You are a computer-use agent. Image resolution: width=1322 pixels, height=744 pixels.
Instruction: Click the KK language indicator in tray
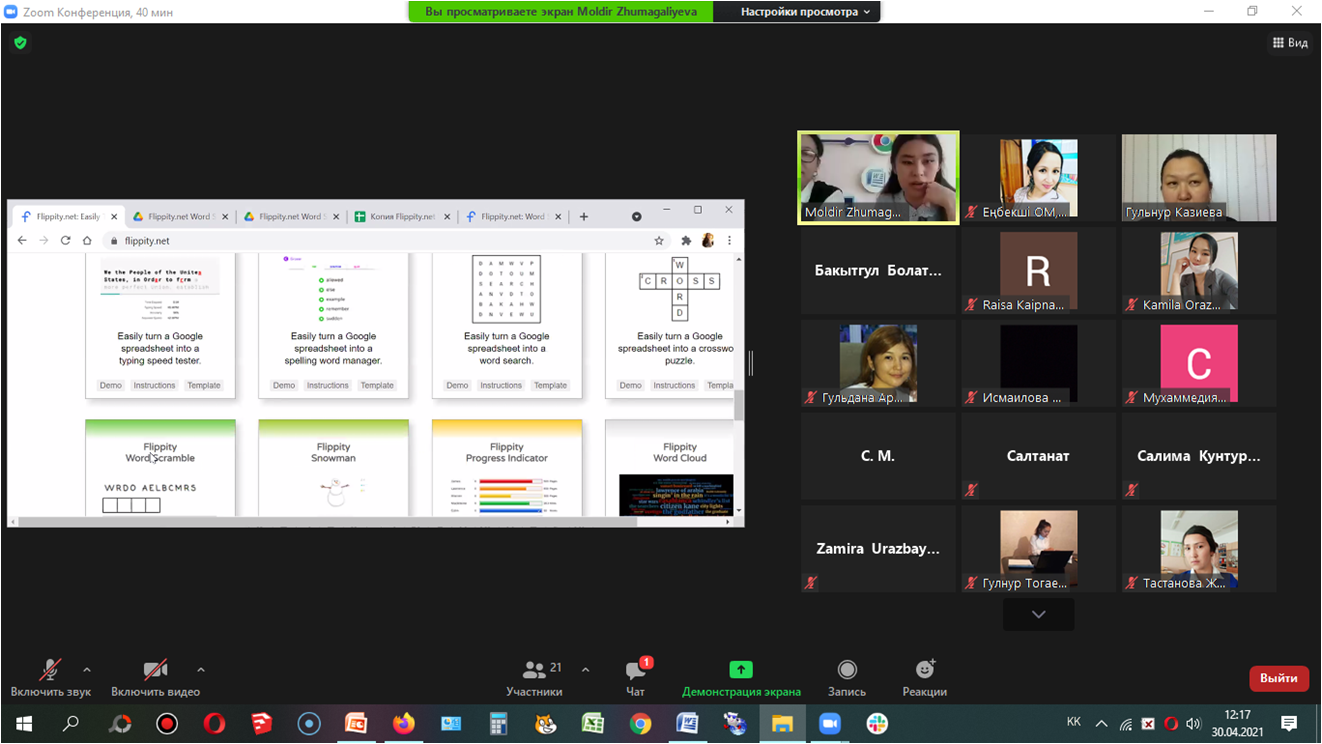click(1074, 722)
